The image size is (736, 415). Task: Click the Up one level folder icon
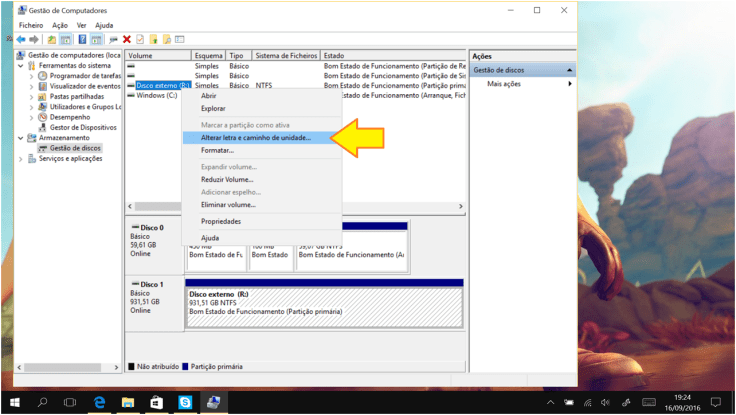click(51, 39)
